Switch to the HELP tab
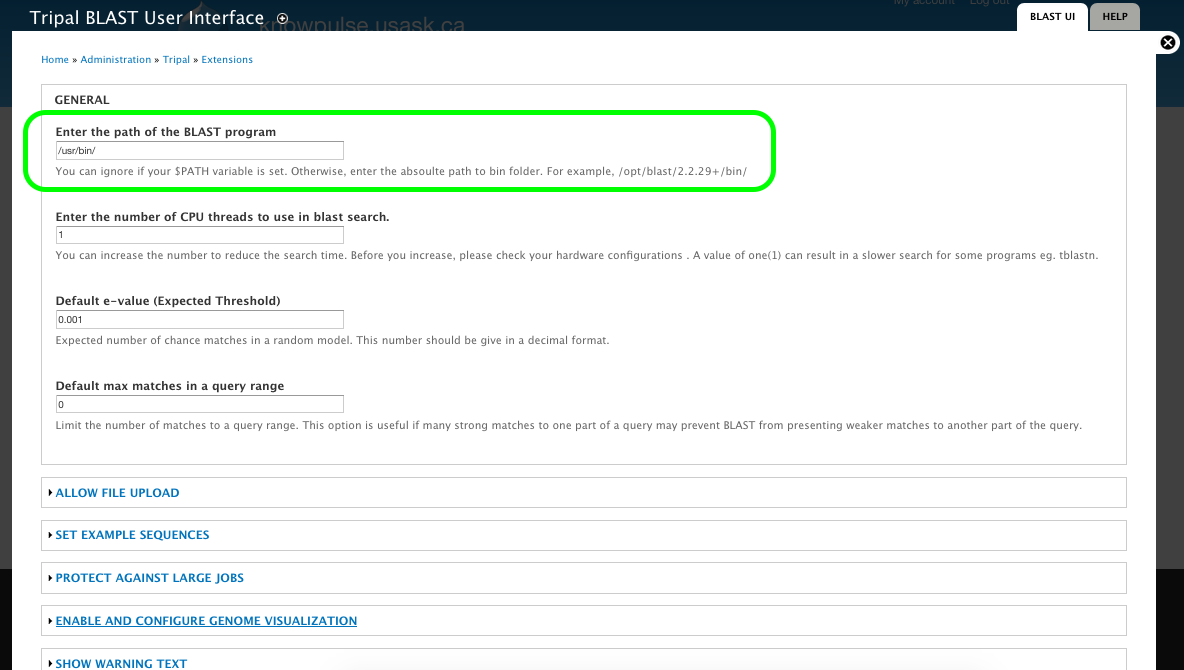Viewport: 1184px width, 670px height. pyautogui.click(x=1114, y=17)
